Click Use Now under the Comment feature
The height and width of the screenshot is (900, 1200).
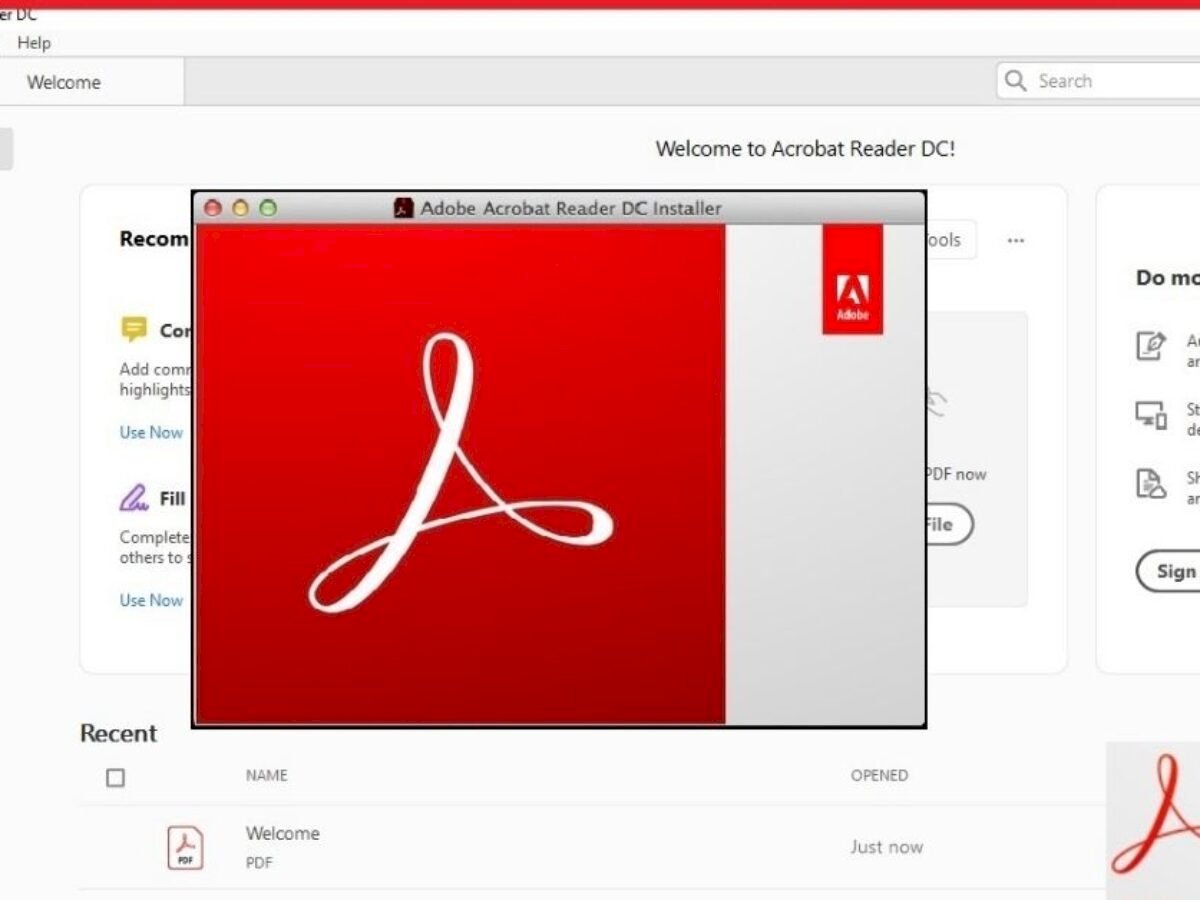point(150,432)
